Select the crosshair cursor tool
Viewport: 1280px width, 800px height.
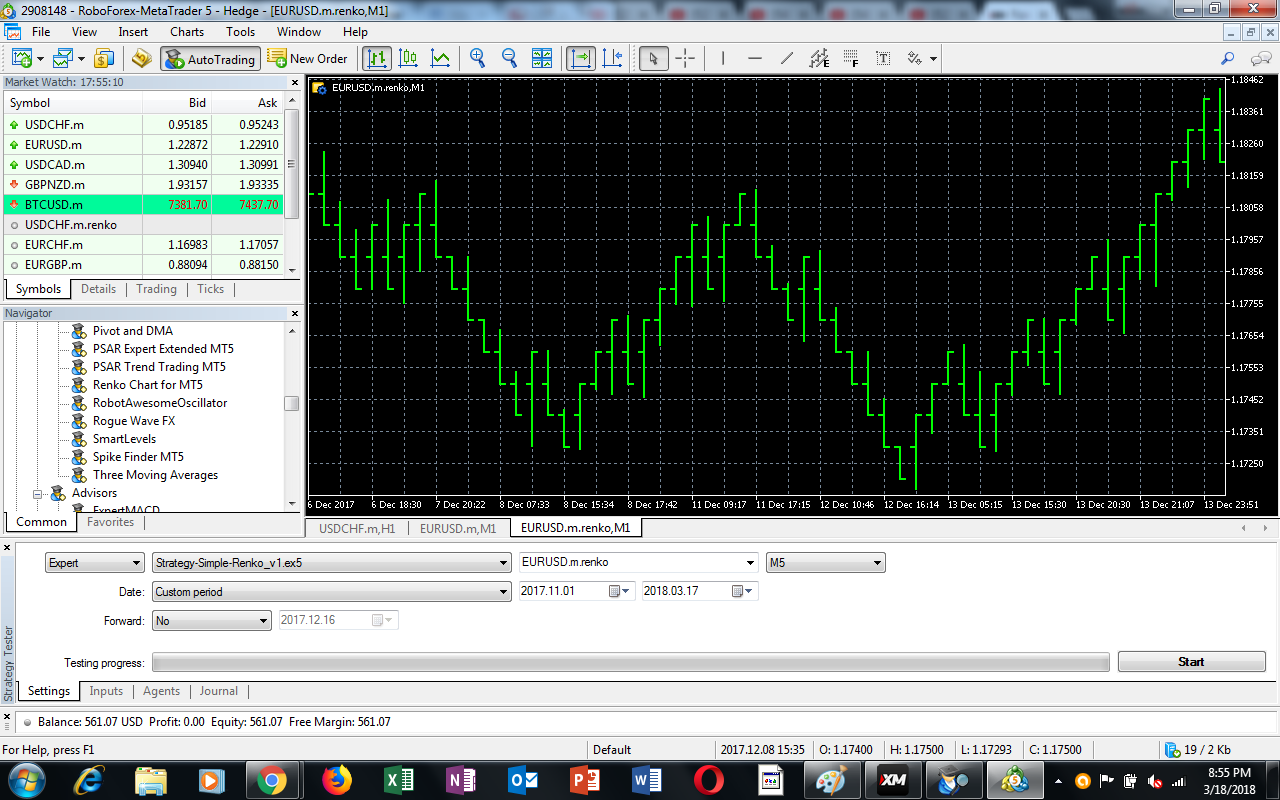(x=685, y=59)
